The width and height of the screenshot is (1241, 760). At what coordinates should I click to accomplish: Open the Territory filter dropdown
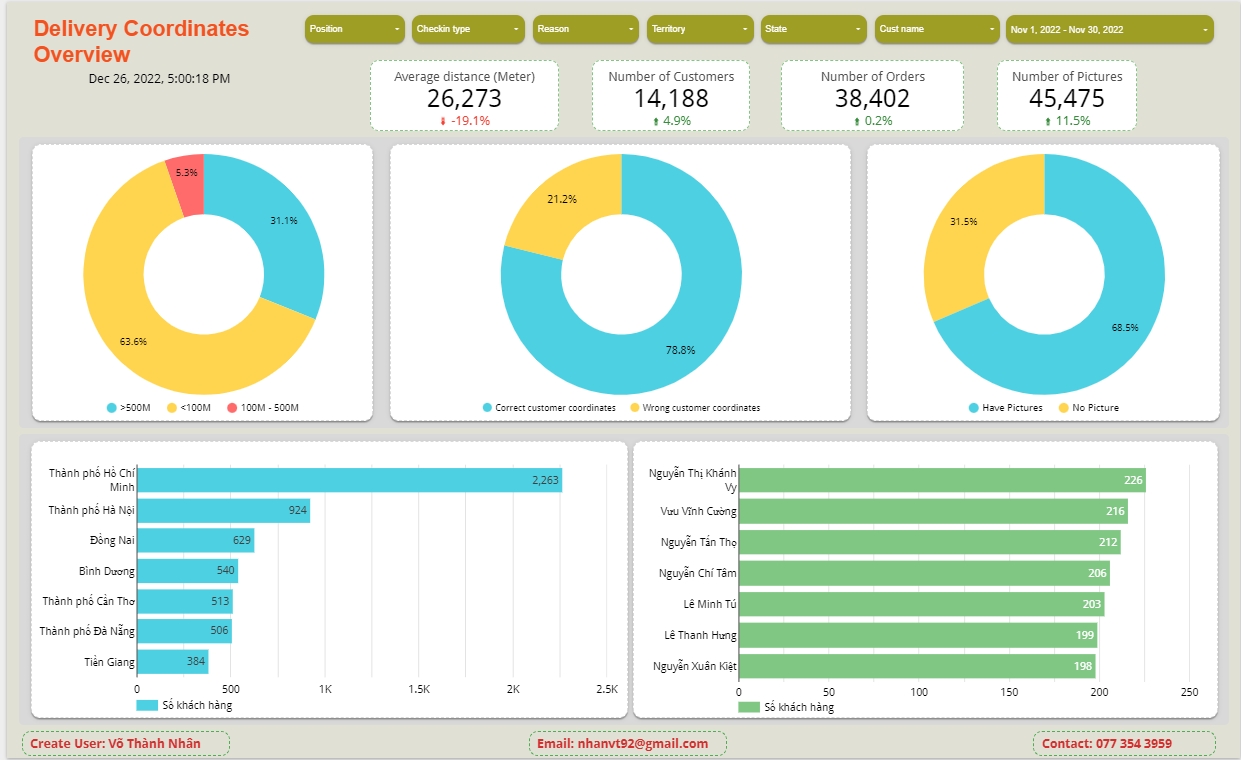(700, 29)
